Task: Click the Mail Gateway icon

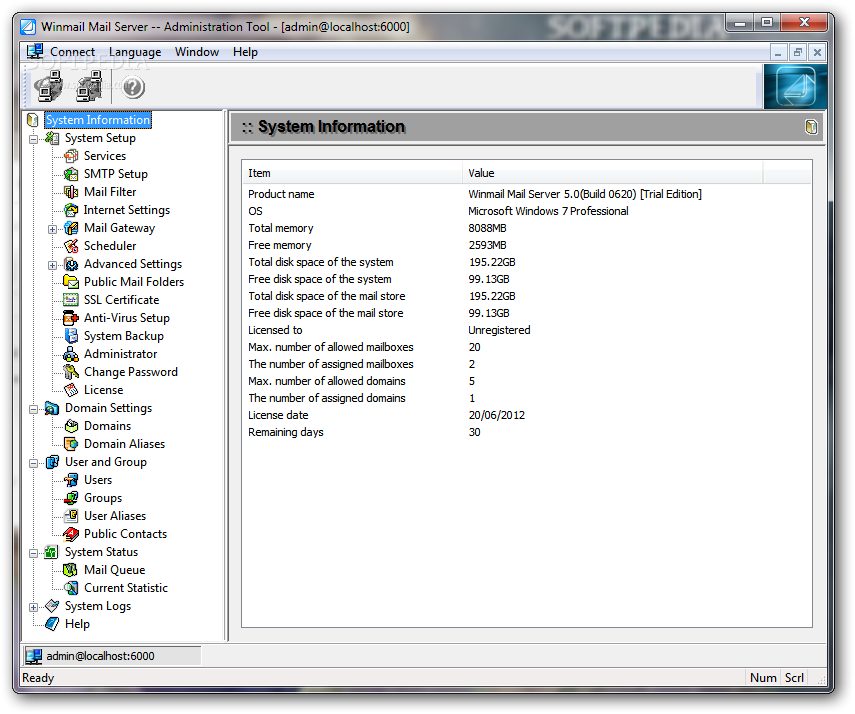Action: (71, 228)
